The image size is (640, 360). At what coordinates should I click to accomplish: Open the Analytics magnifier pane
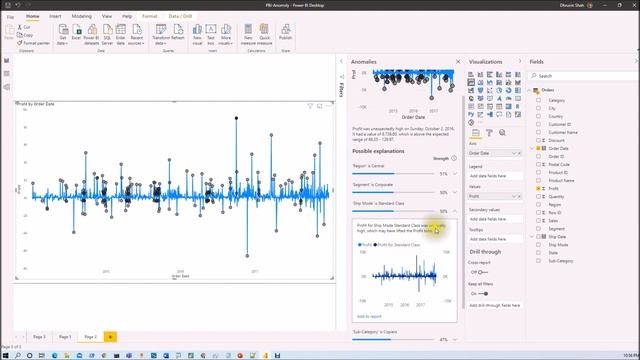pos(502,133)
